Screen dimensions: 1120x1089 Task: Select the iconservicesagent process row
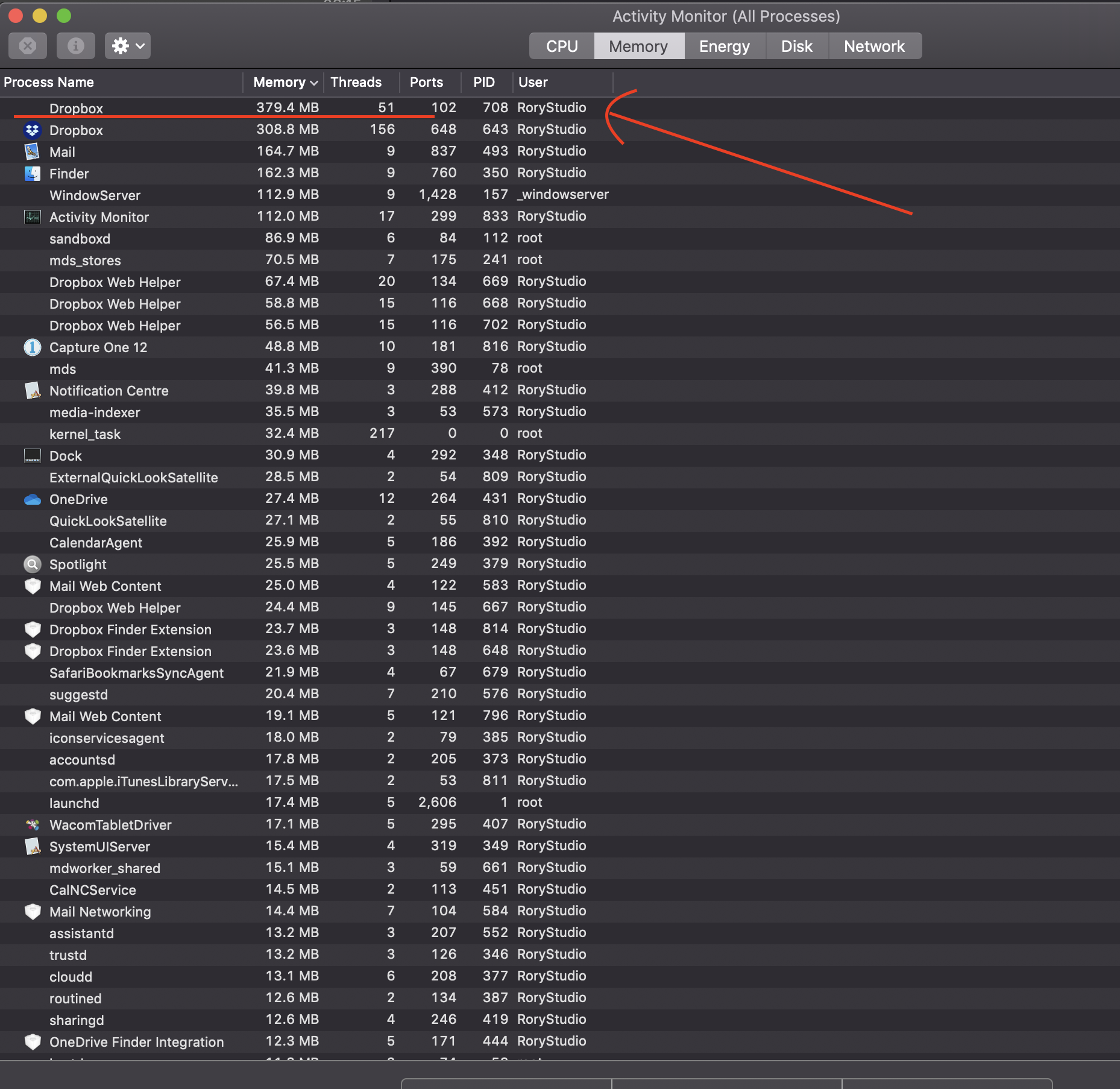click(560, 737)
